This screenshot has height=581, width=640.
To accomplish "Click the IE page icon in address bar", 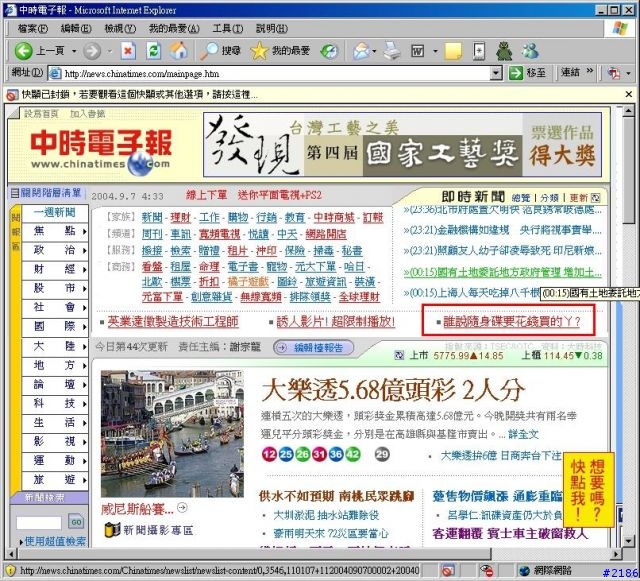I will (x=55, y=73).
